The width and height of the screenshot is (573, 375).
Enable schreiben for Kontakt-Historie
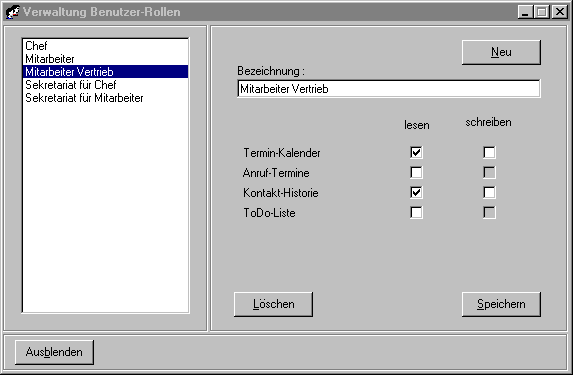pos(489,193)
